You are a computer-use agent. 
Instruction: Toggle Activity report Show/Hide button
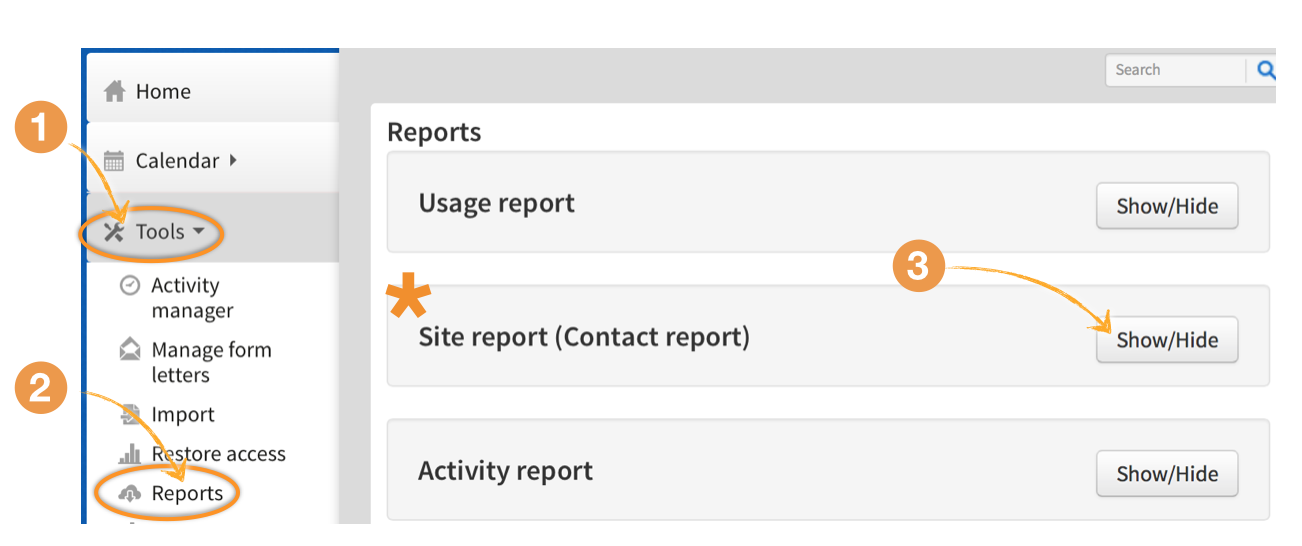tap(1166, 474)
